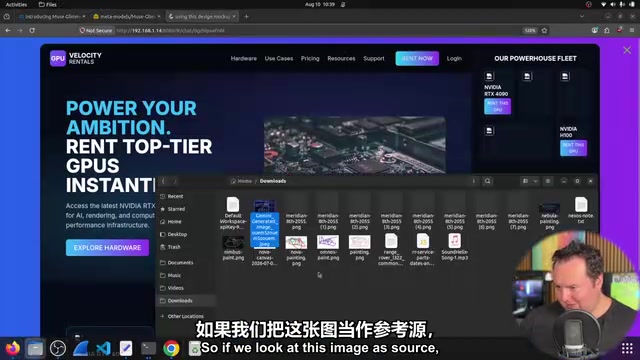640x360 pixels.
Task: Open Resources in the site navigation
Action: pyautogui.click(x=341, y=58)
